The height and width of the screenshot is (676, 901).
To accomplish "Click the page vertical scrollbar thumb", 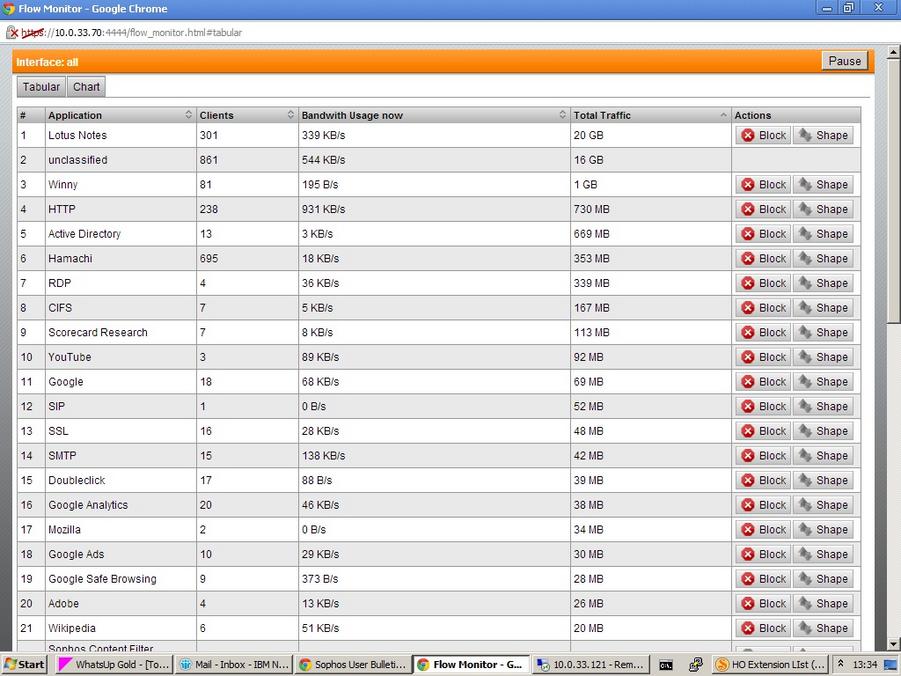I will [x=894, y=190].
